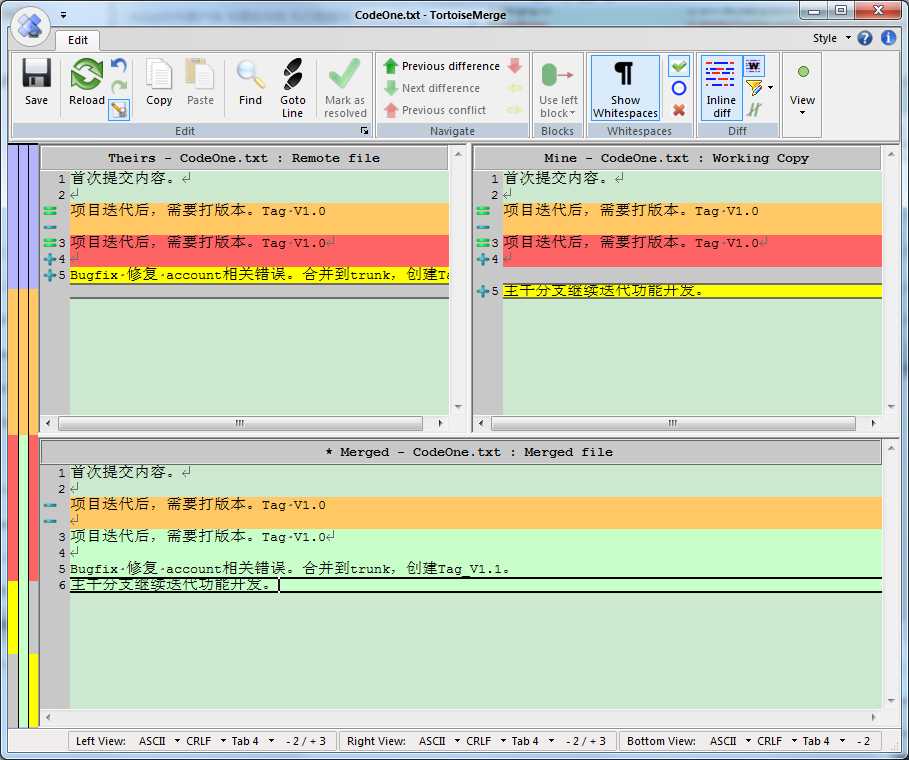The height and width of the screenshot is (760, 909).
Task: Reload the files using Reload icon
Action: pyautogui.click(x=86, y=82)
